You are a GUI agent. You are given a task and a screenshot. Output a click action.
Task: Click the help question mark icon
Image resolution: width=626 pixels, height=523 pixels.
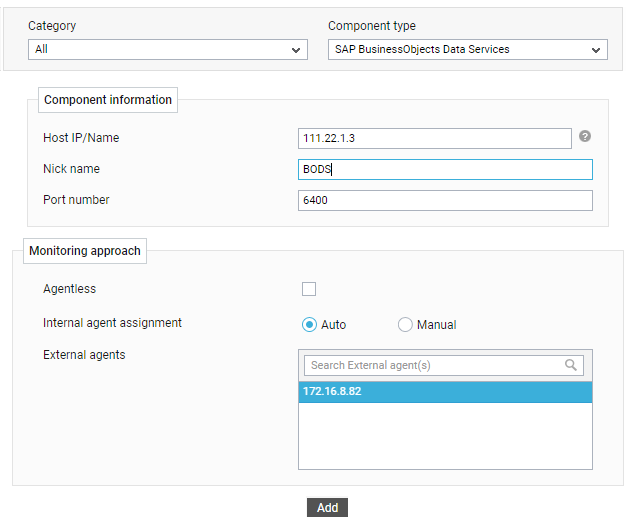(x=585, y=137)
